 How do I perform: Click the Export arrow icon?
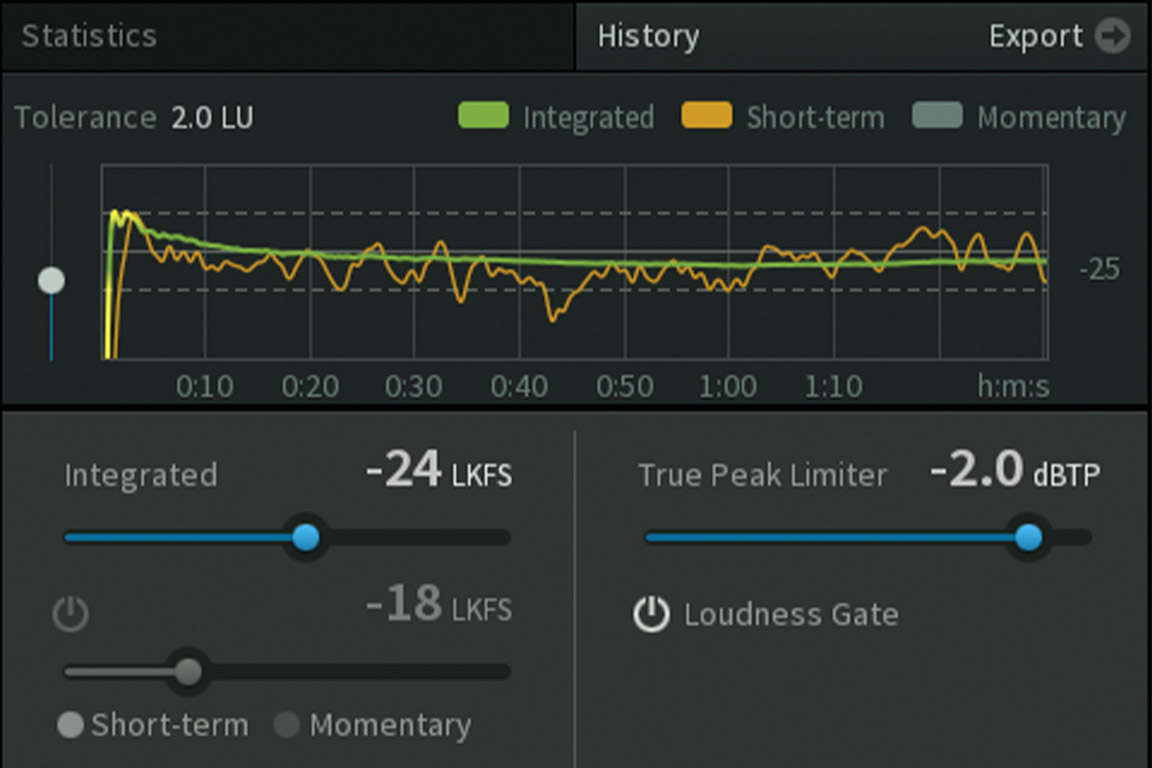coord(1112,37)
